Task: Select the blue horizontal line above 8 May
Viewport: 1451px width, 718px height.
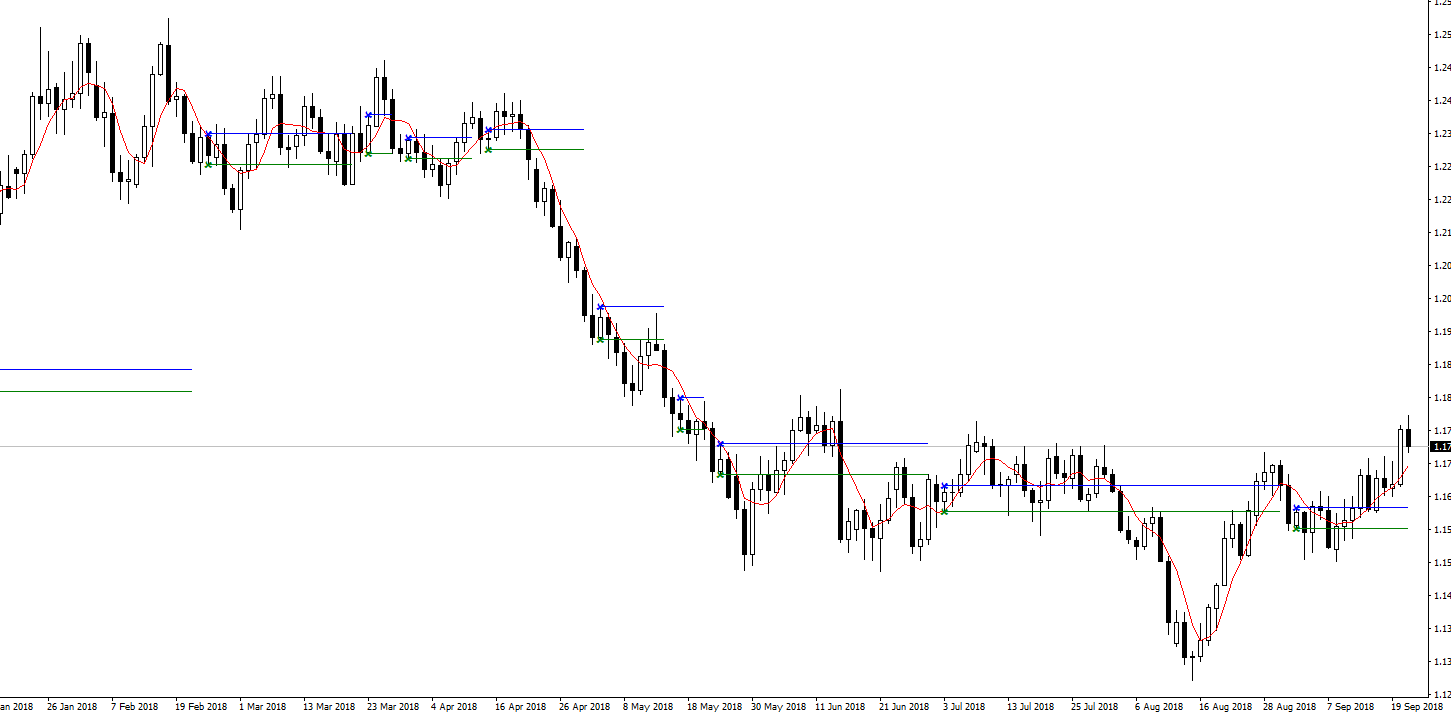Action: coord(632,306)
